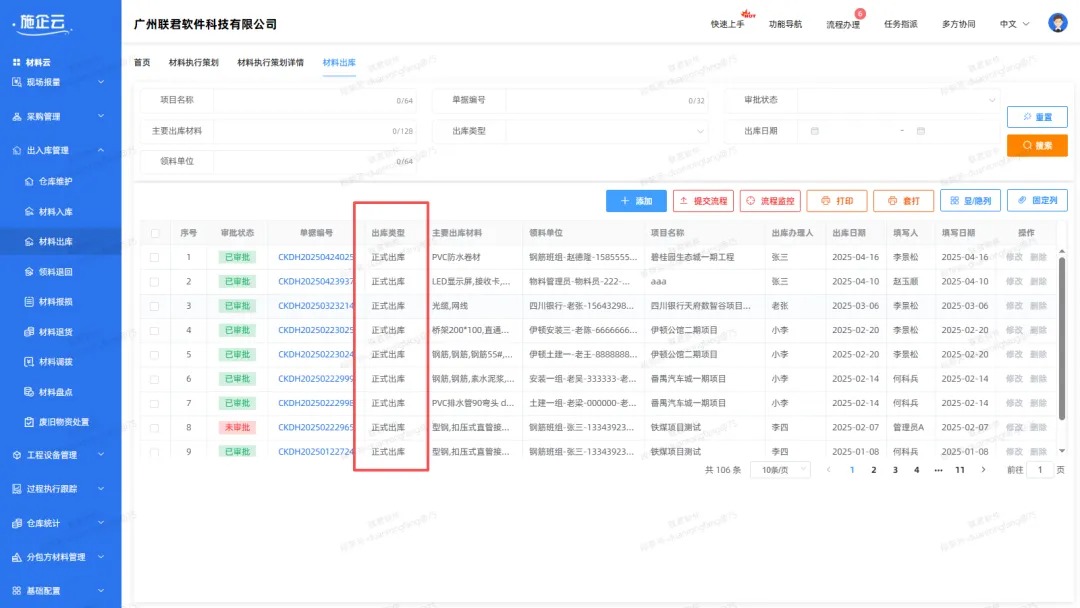Screen dimensions: 1080x608
Task: Open the 10条/页 page size selector
Action: (x=779, y=469)
